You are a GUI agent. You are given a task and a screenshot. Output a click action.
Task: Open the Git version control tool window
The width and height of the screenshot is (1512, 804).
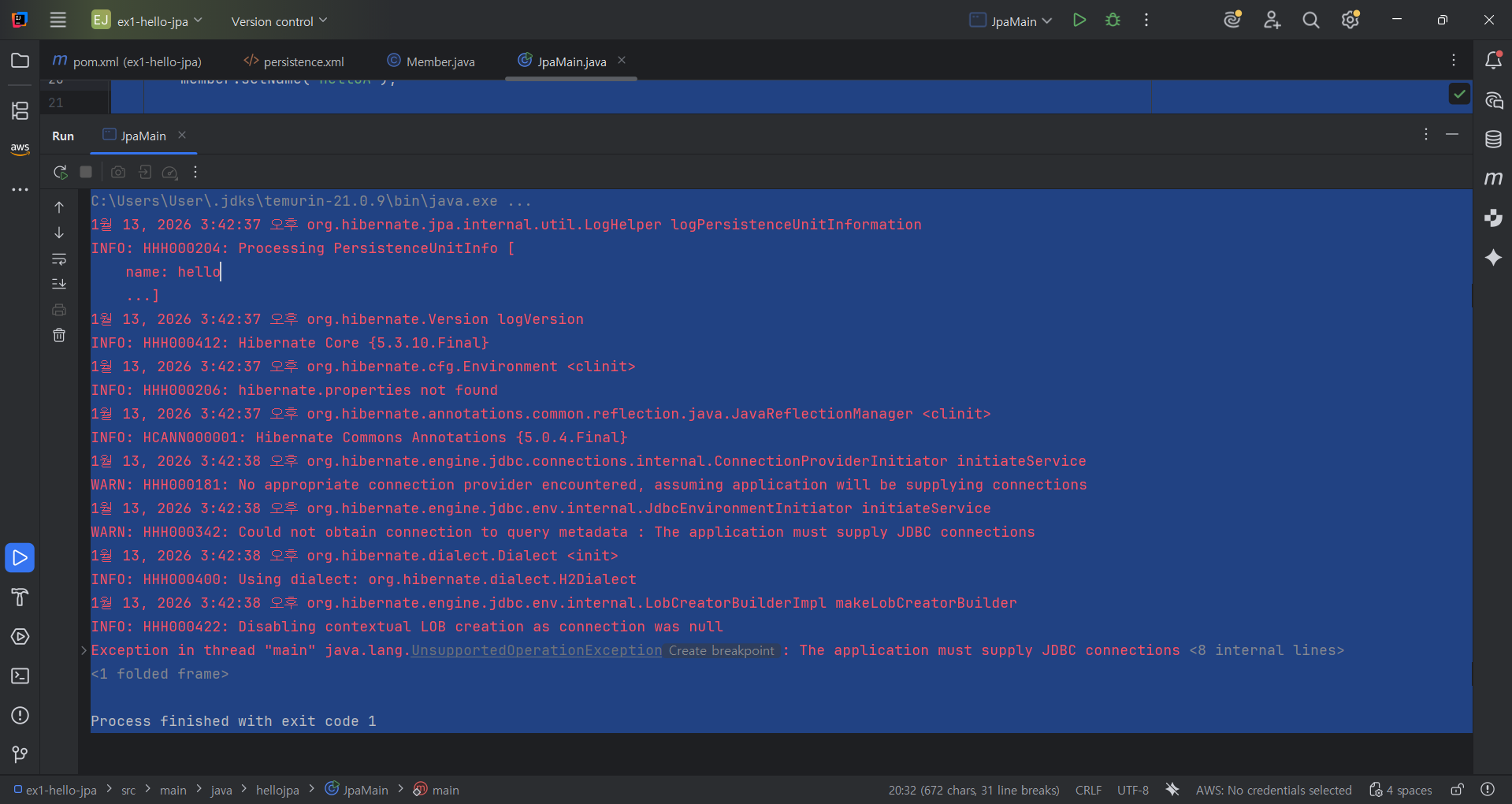coord(20,754)
